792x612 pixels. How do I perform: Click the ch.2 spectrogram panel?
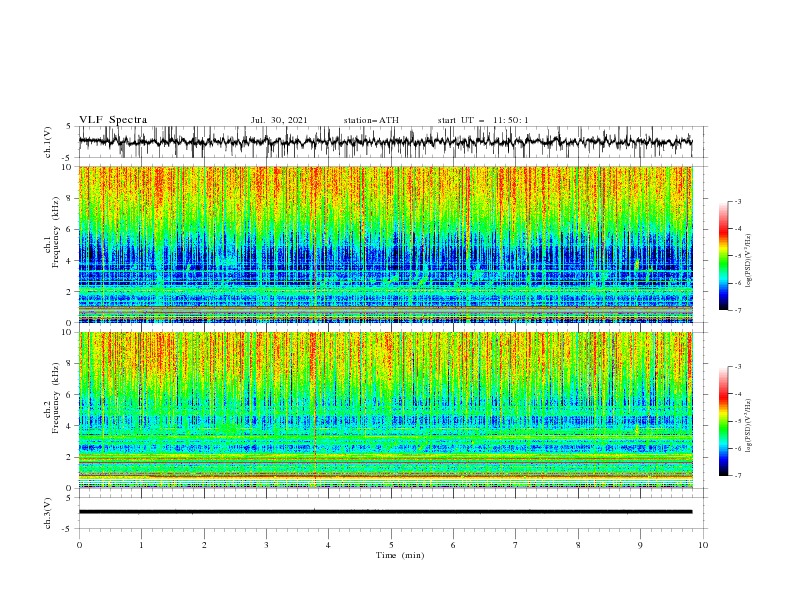coord(386,410)
